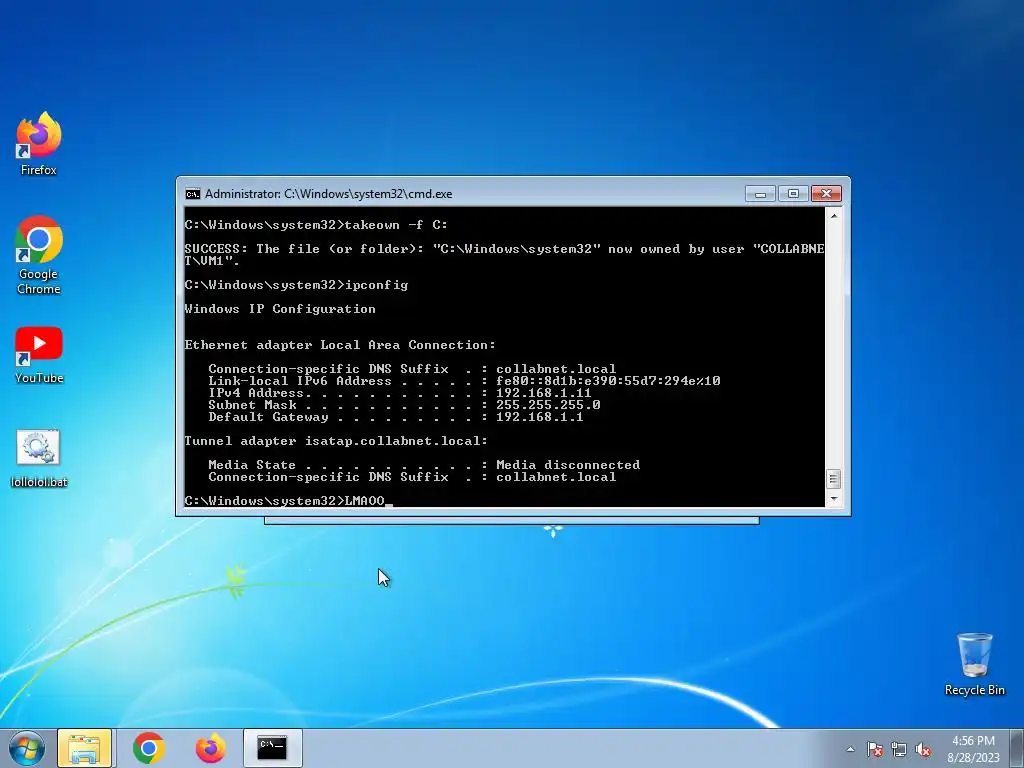
Task: Click the cmd scrollbar down arrow
Action: pos(833,499)
